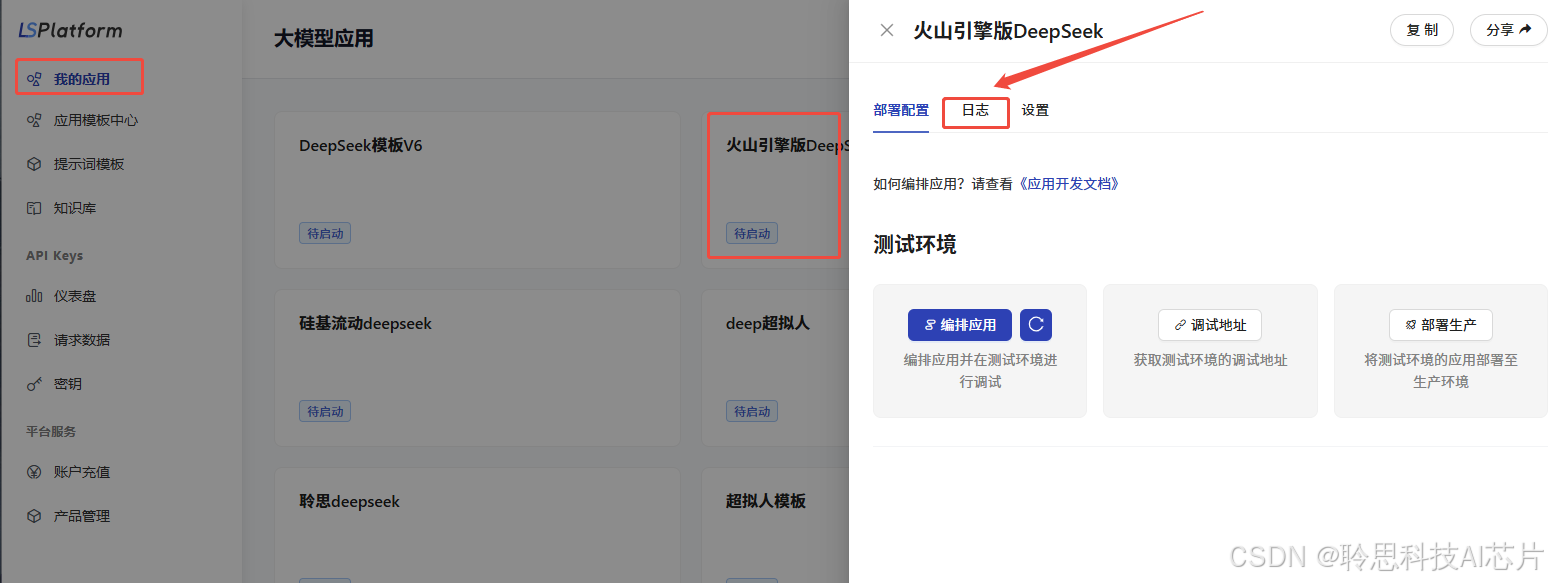
Task: Click the 测试环境 section heading
Action: click(914, 245)
